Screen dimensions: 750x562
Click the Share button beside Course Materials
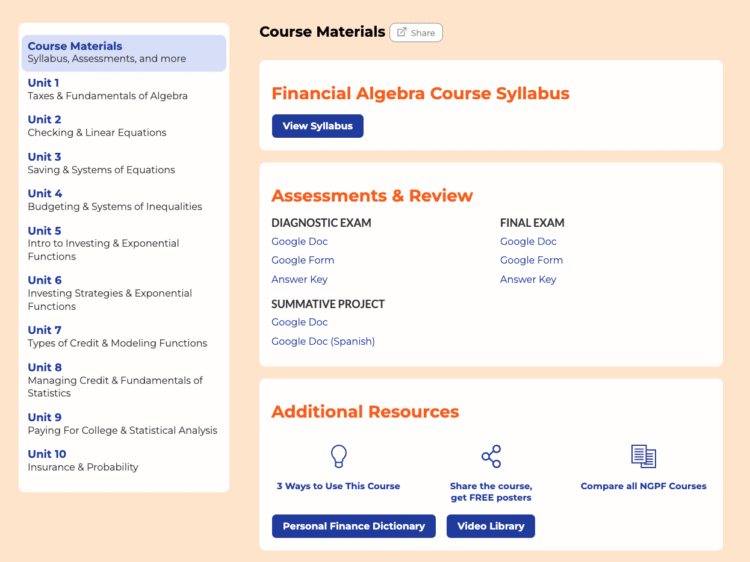pos(416,33)
